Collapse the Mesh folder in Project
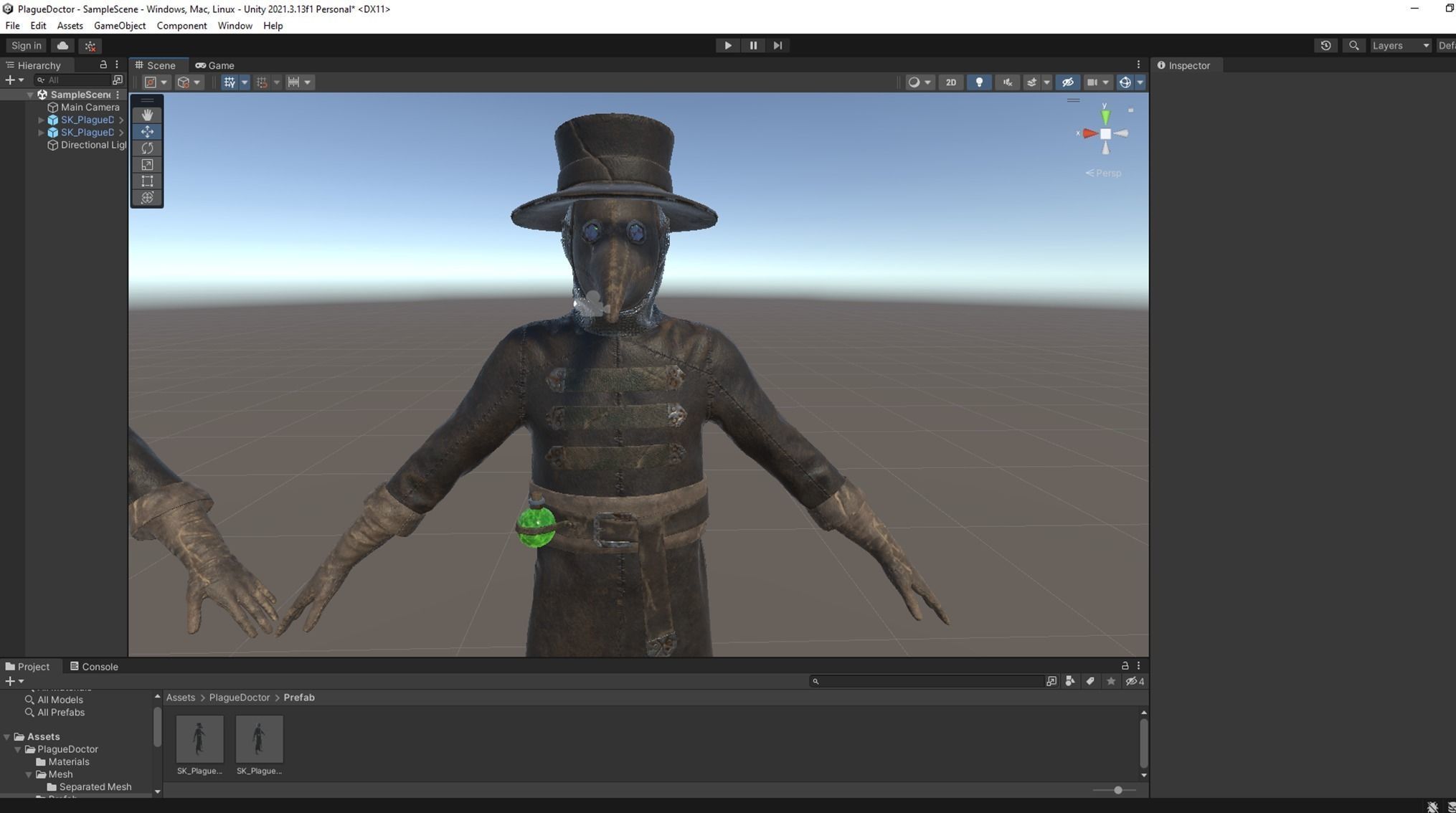 (x=29, y=774)
